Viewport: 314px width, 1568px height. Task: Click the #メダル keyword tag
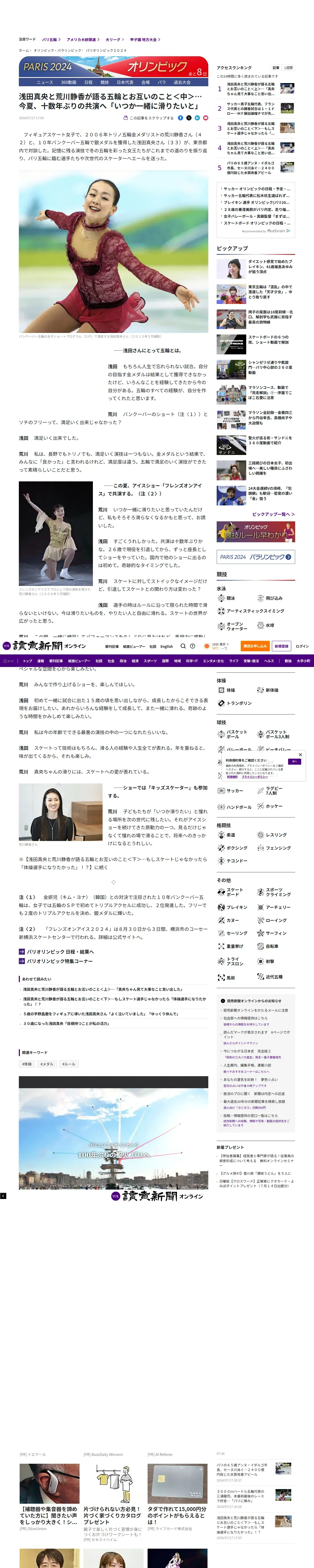[47, 1064]
